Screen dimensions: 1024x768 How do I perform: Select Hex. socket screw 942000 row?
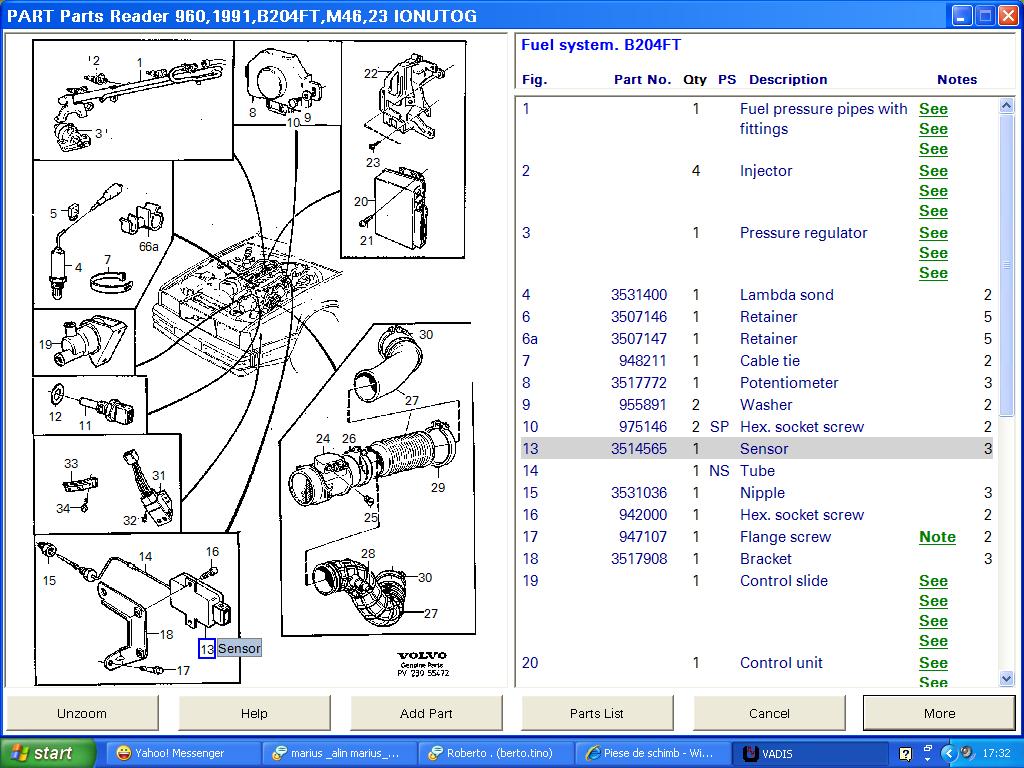click(x=757, y=515)
